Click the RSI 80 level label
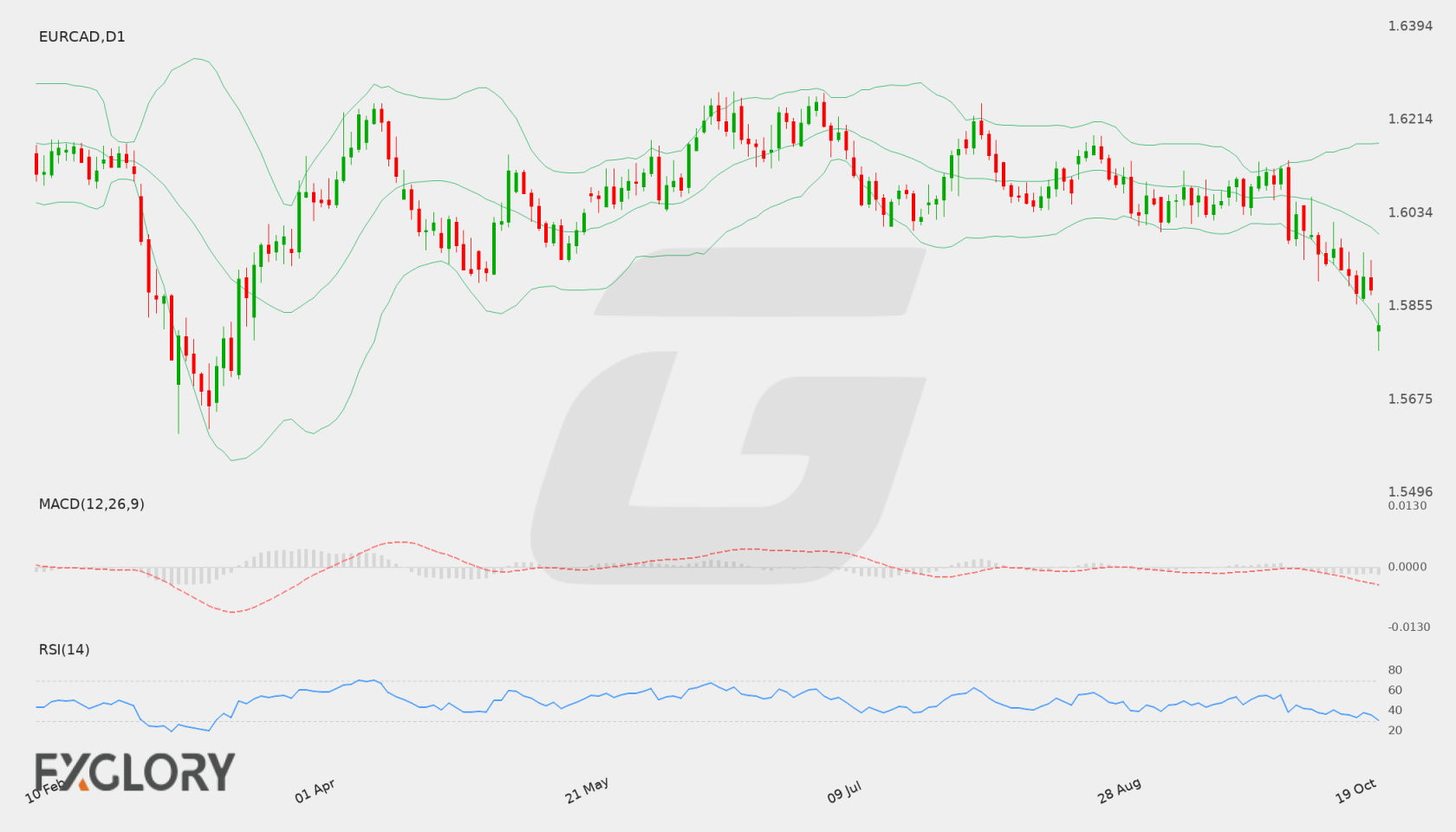Image resolution: width=1456 pixels, height=832 pixels. [1395, 670]
